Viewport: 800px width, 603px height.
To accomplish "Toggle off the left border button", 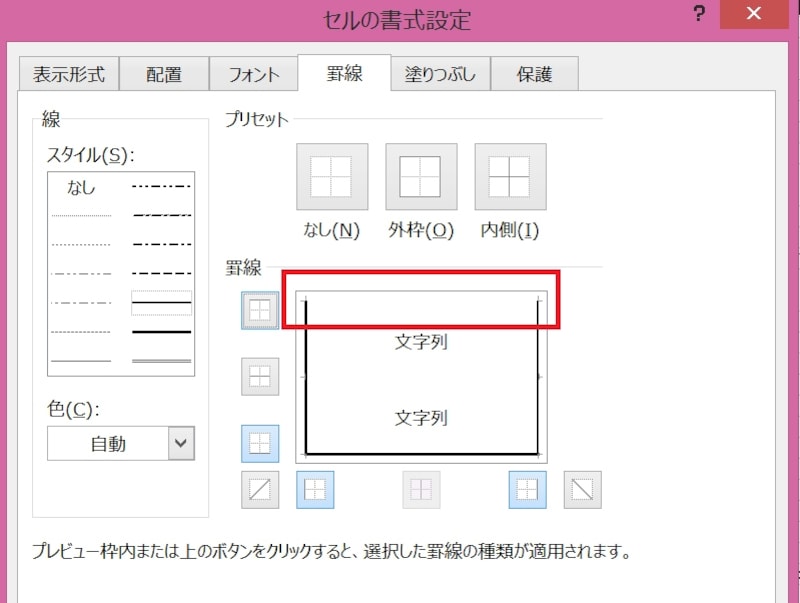I will click(315, 490).
